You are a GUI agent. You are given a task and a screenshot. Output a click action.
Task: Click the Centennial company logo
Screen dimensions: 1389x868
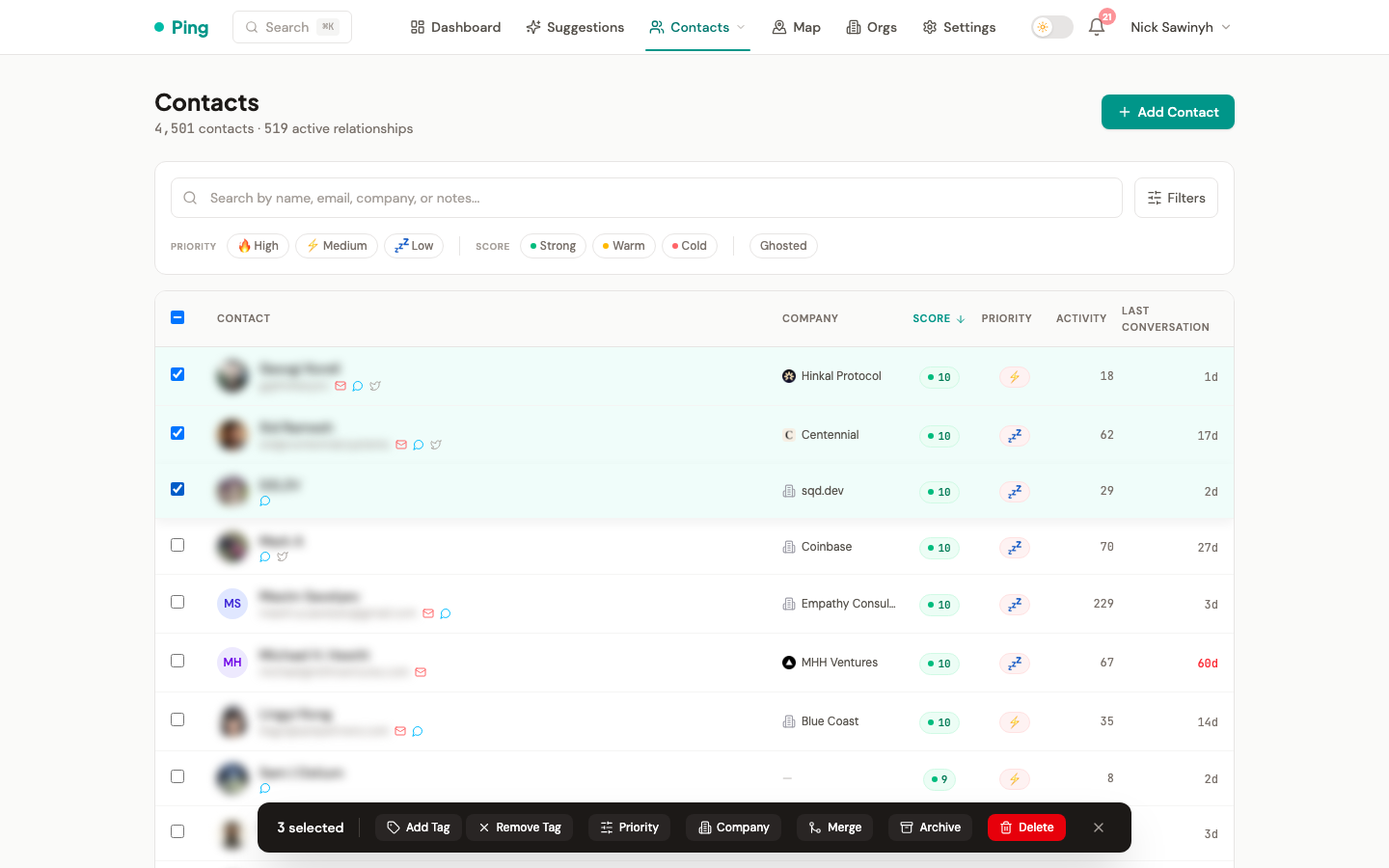pyautogui.click(x=789, y=435)
